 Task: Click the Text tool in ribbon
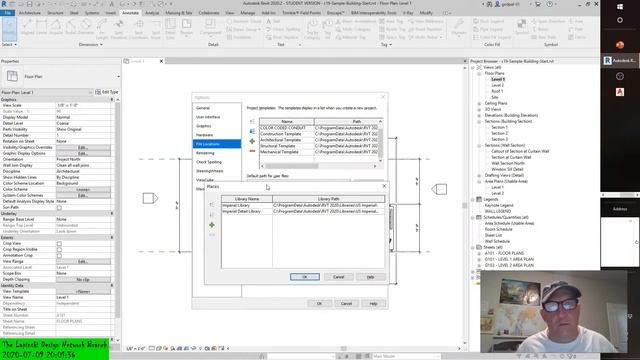(273, 21)
